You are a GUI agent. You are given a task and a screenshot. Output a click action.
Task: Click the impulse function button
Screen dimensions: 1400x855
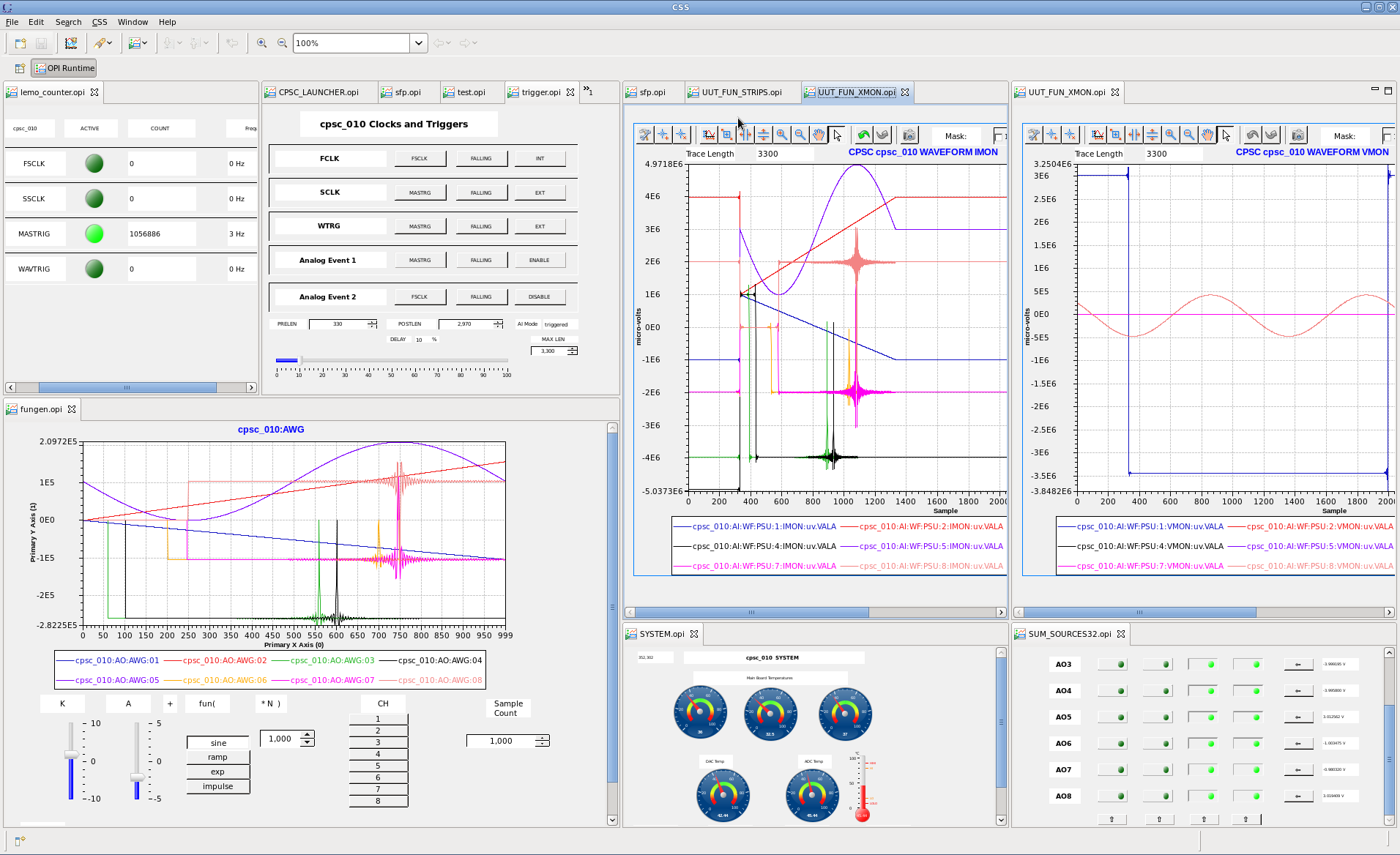click(218, 787)
